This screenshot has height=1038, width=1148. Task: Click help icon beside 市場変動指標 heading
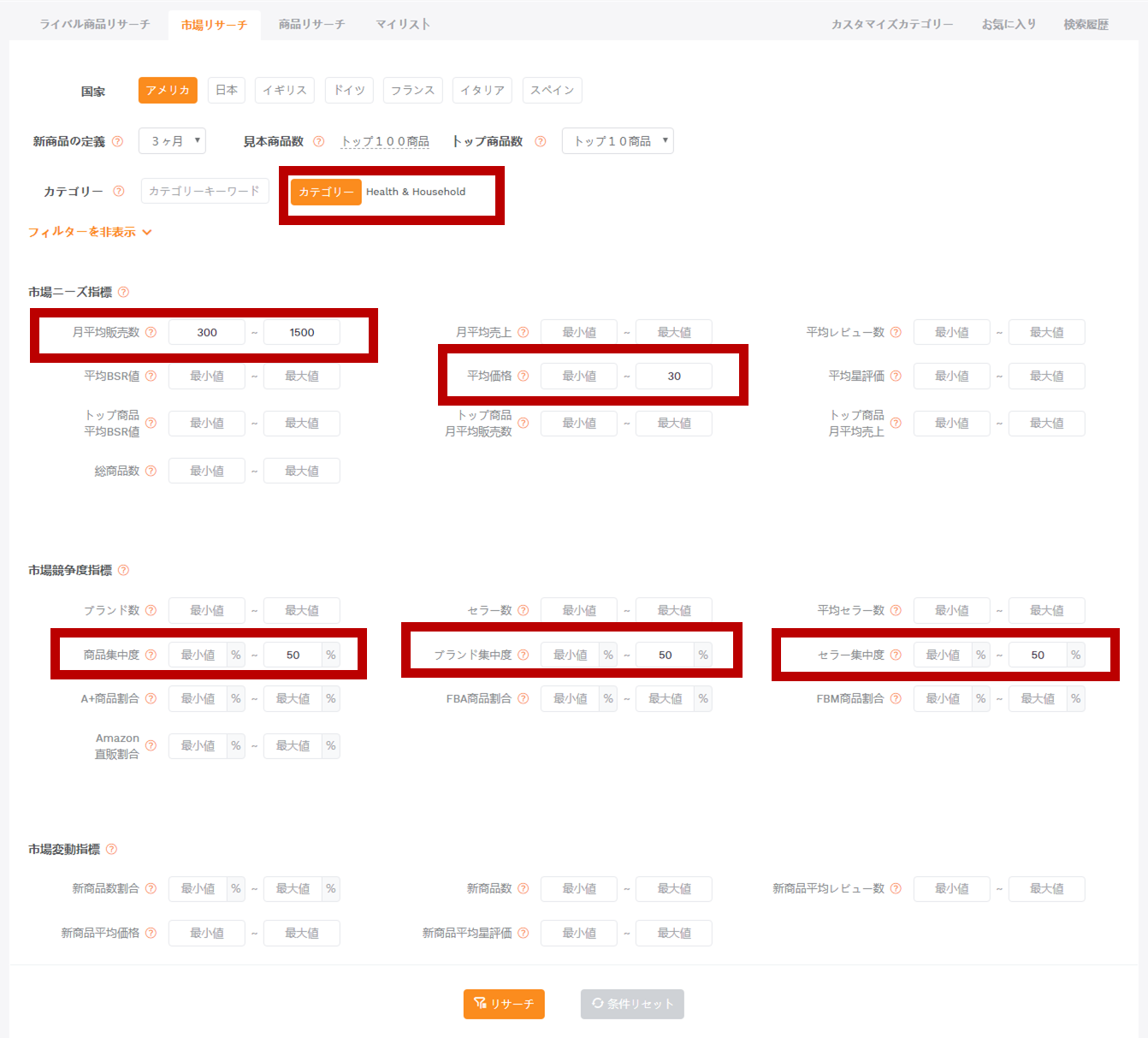coord(112,849)
